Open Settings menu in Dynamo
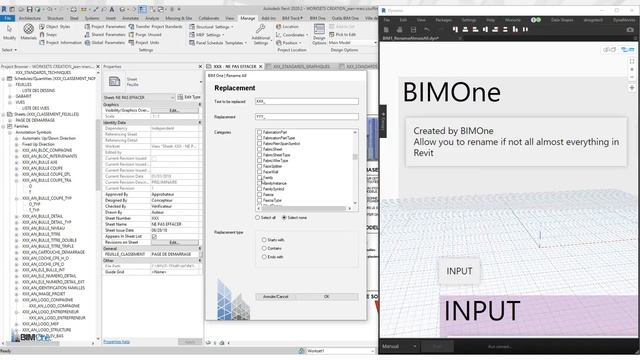The width and height of the screenshot is (640, 360). tap(468, 20)
